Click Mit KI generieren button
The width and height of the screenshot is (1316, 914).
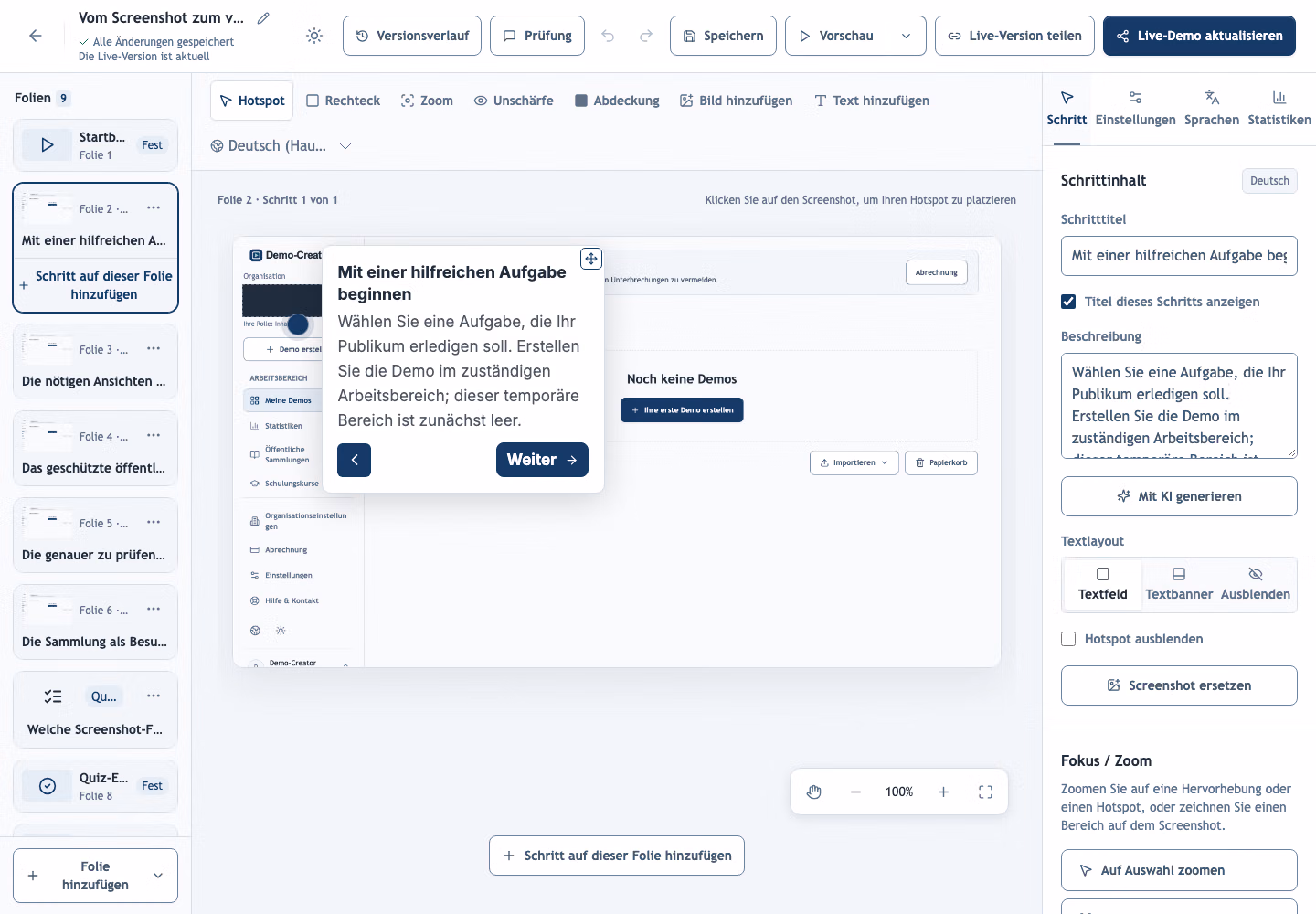[1179, 496]
